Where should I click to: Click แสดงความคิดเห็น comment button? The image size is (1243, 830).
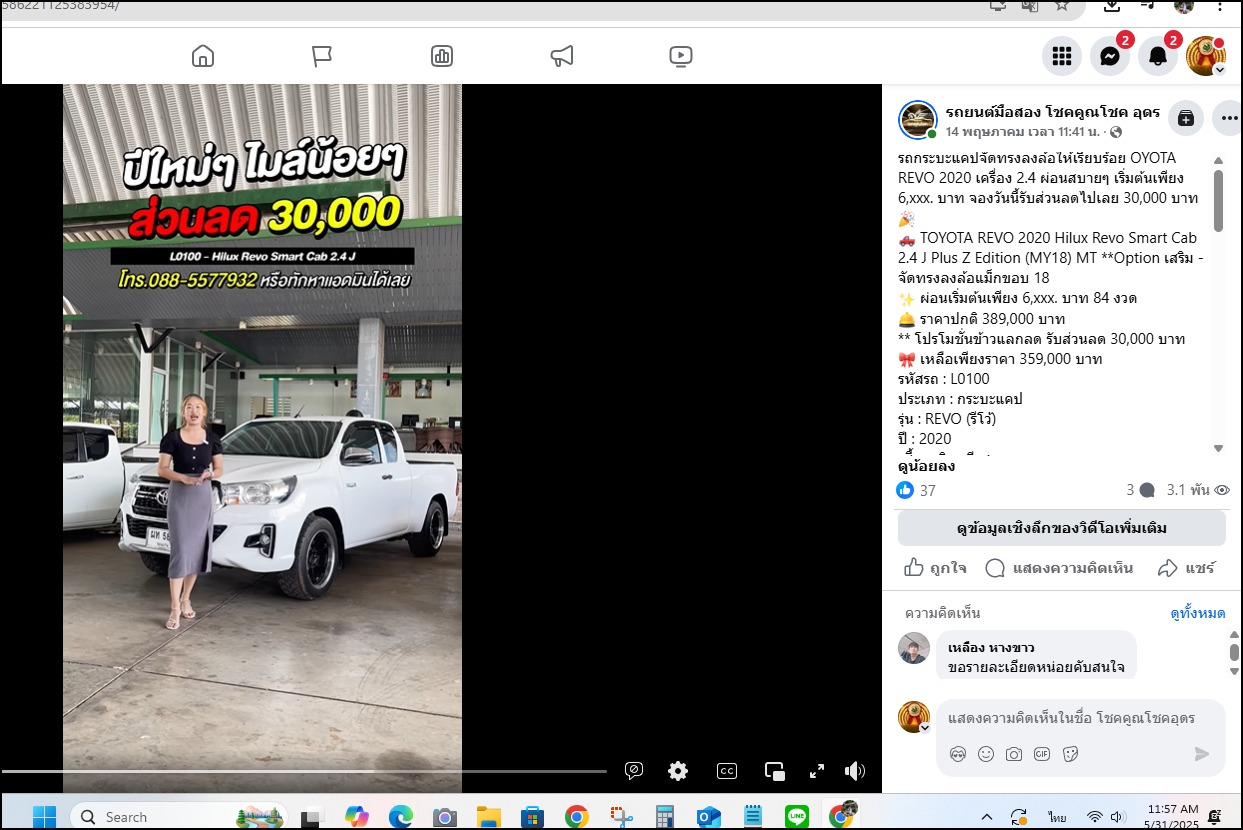[x=1059, y=568]
